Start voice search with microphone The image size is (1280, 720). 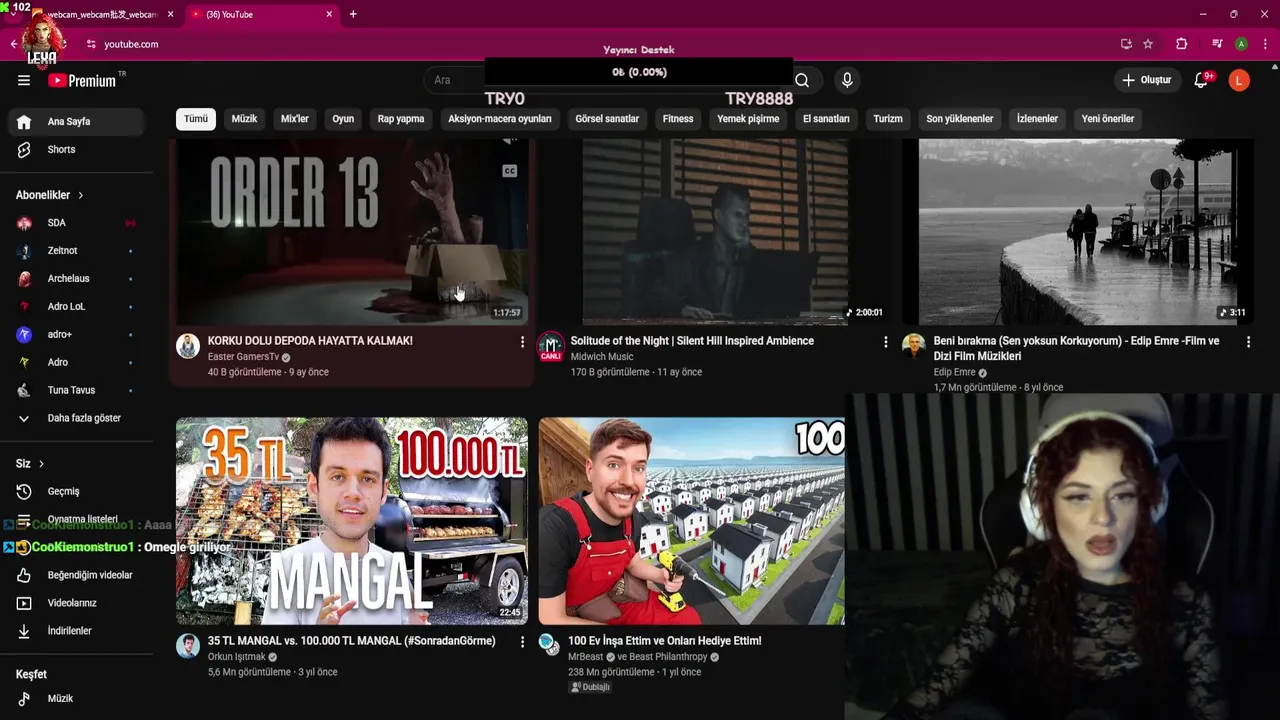click(x=847, y=80)
